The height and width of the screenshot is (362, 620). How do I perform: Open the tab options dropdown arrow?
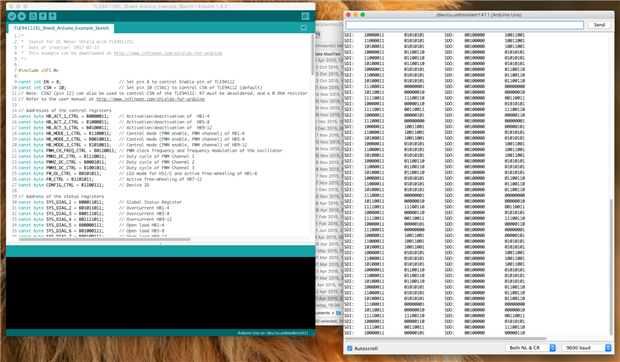(304, 28)
